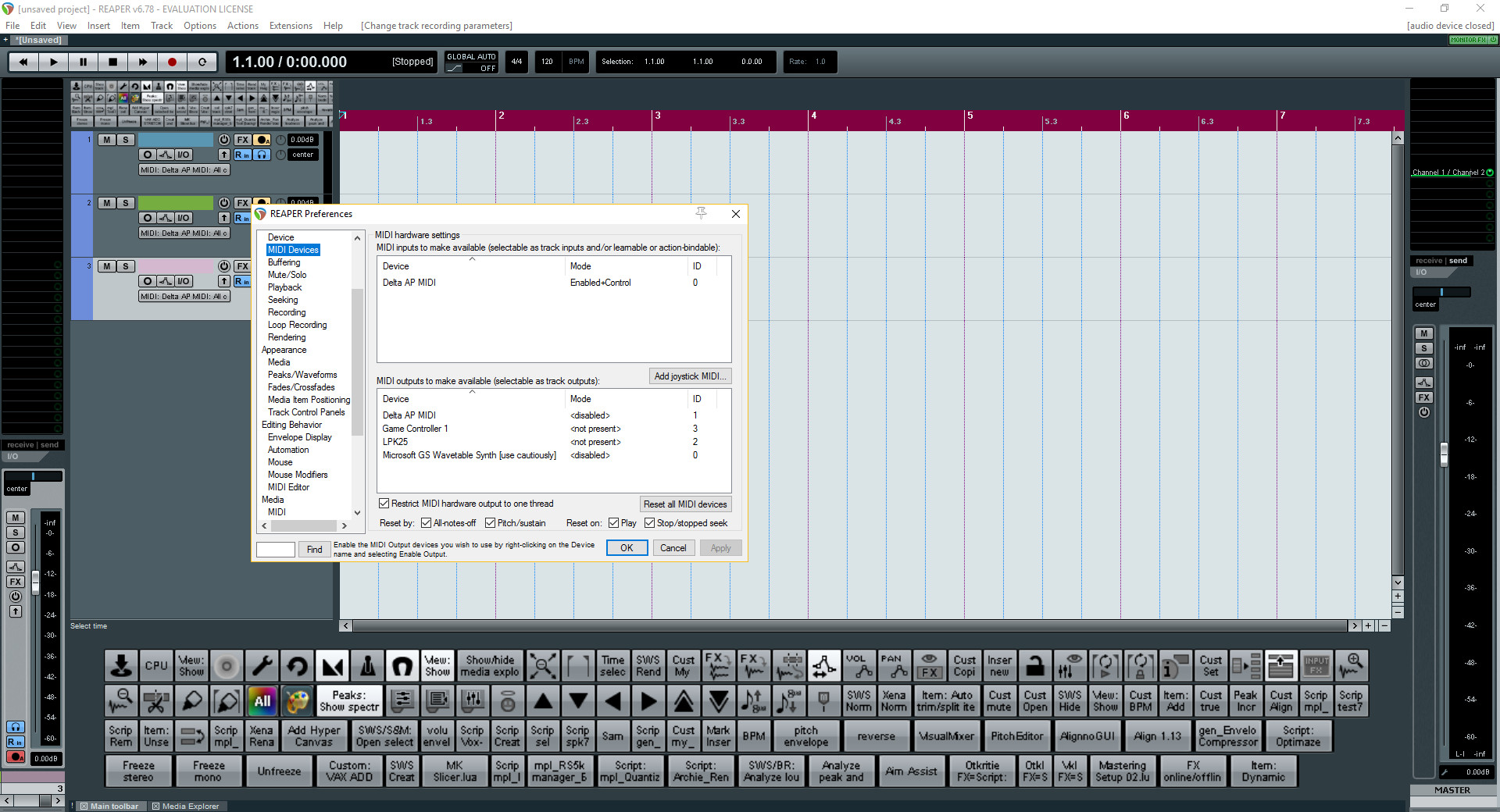This screenshot has width=1500, height=812.
Task: Click the info bubble icon in bottom toolbar
Action: (1175, 666)
